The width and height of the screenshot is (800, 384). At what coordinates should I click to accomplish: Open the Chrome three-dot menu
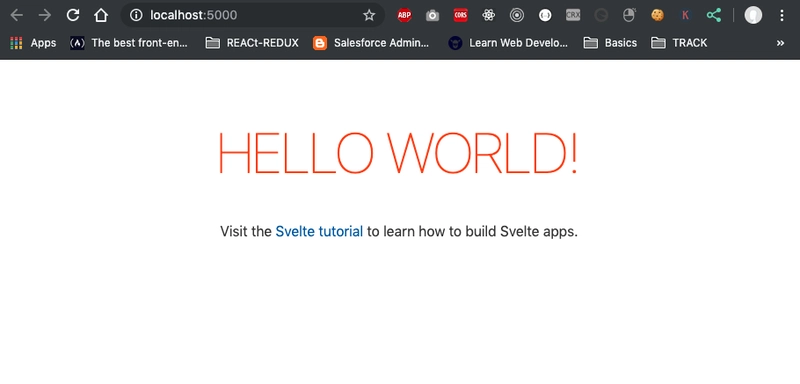coord(782,15)
